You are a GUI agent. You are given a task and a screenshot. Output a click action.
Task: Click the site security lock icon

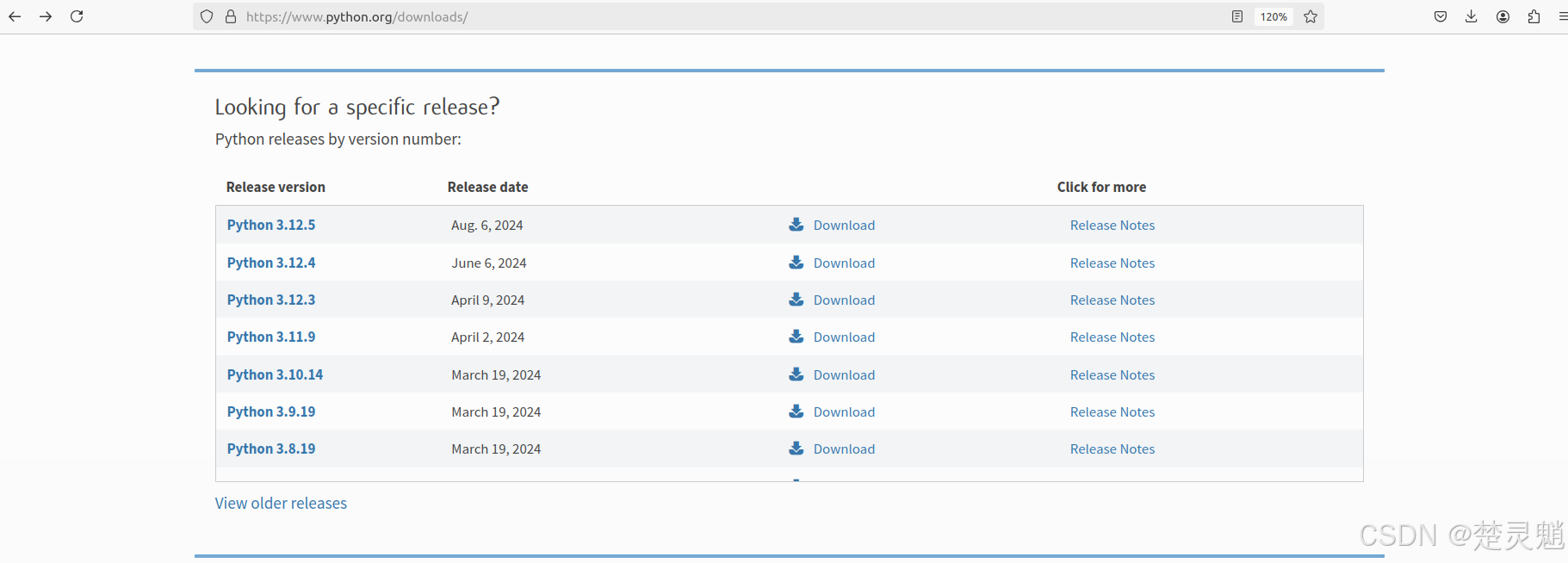231,16
